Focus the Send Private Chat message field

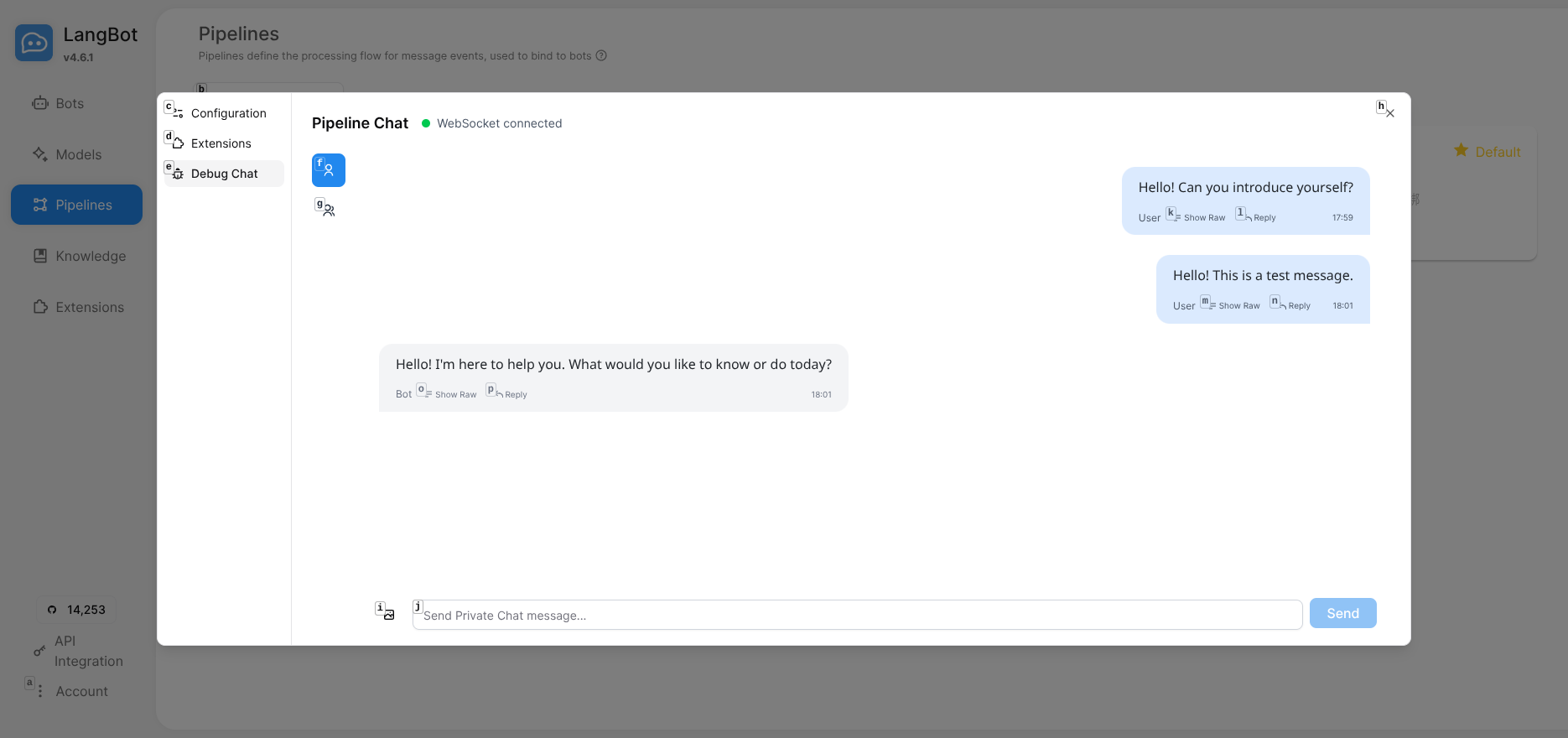coord(856,615)
